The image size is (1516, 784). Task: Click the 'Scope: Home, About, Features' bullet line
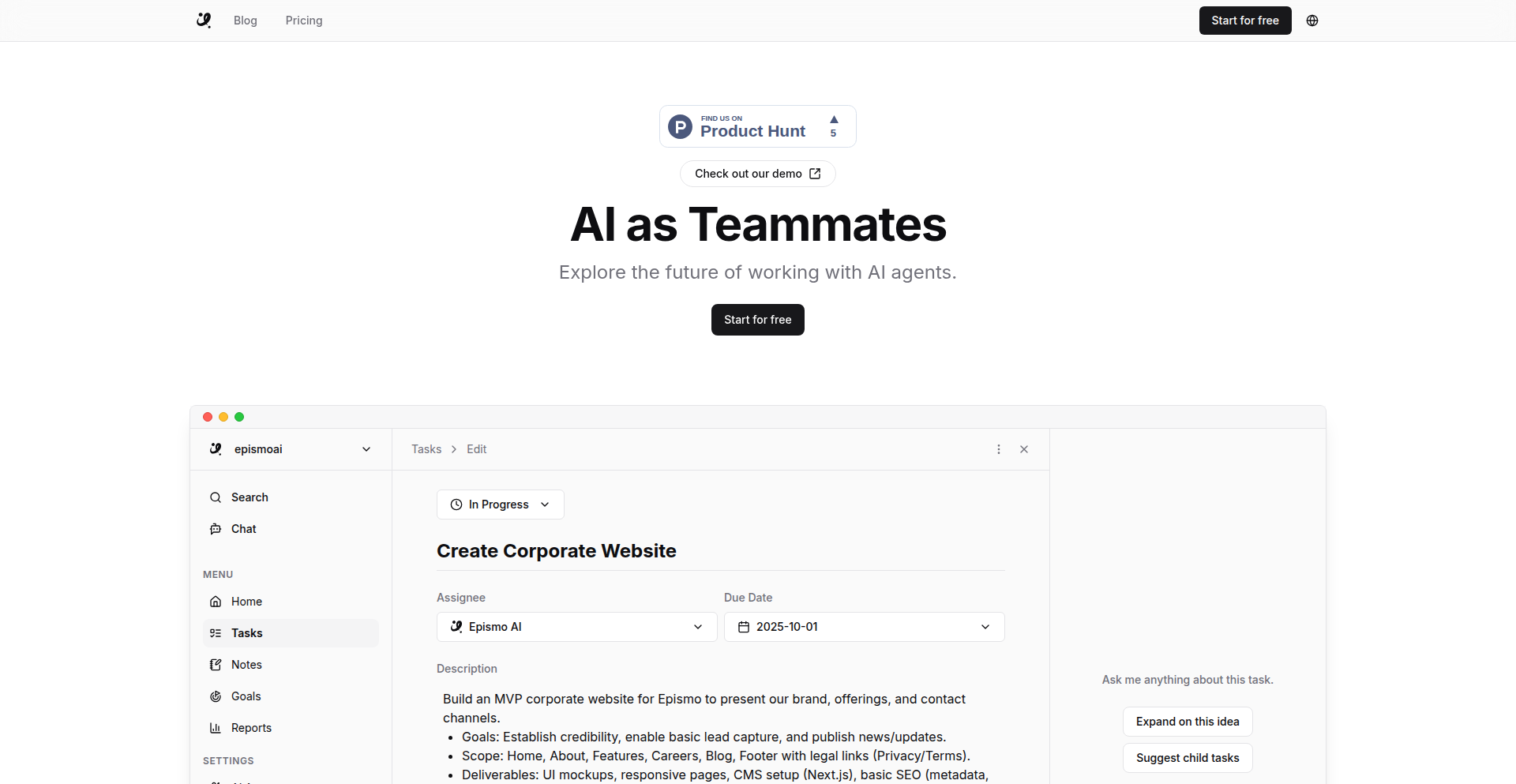coord(716,756)
